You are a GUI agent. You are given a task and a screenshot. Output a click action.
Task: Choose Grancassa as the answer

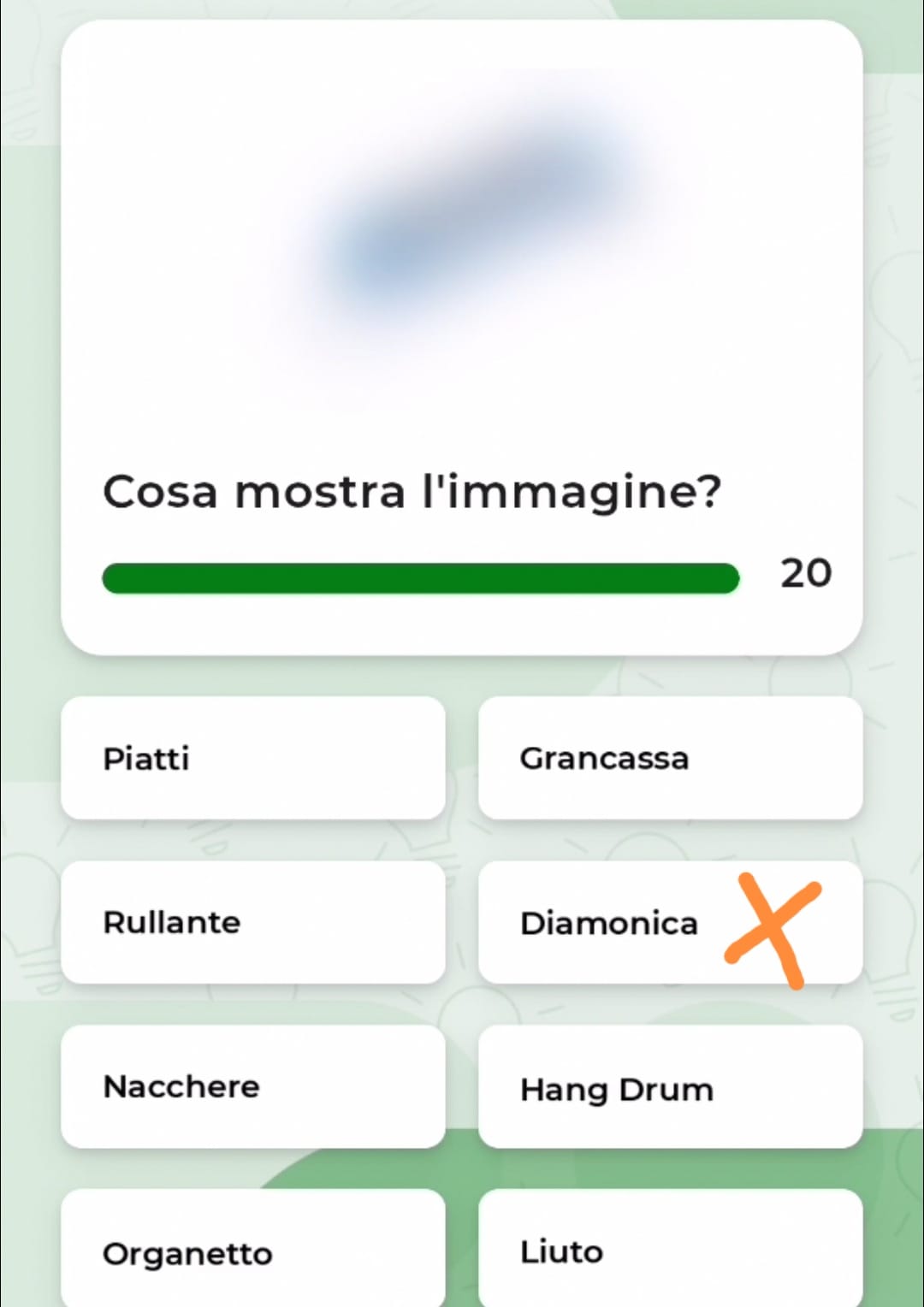coord(670,758)
